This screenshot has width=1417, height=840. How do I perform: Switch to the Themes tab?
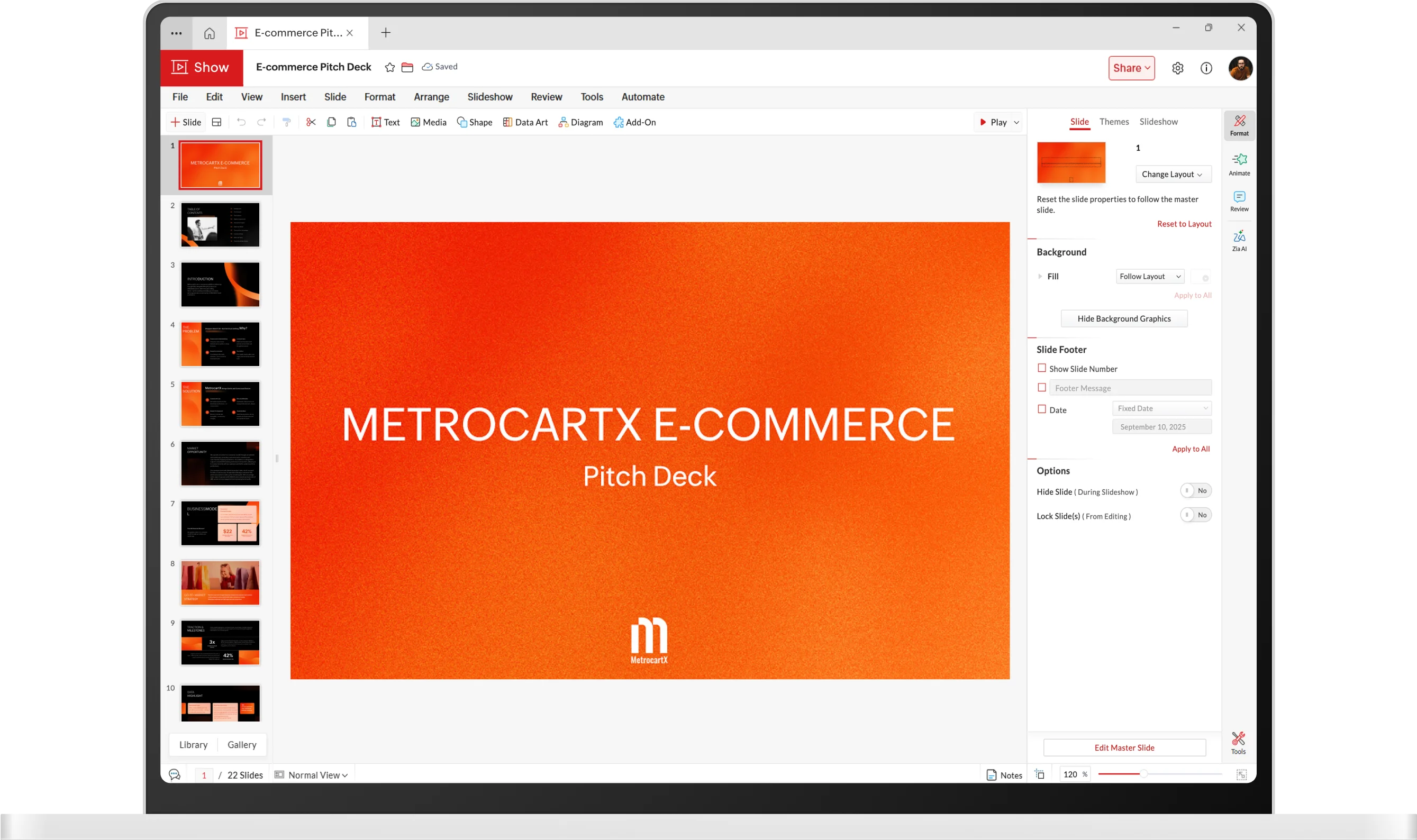pos(1114,122)
